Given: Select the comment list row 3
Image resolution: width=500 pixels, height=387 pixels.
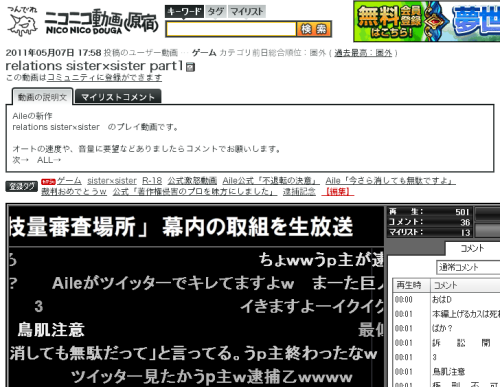Looking at the screenshot, I should [447, 357].
